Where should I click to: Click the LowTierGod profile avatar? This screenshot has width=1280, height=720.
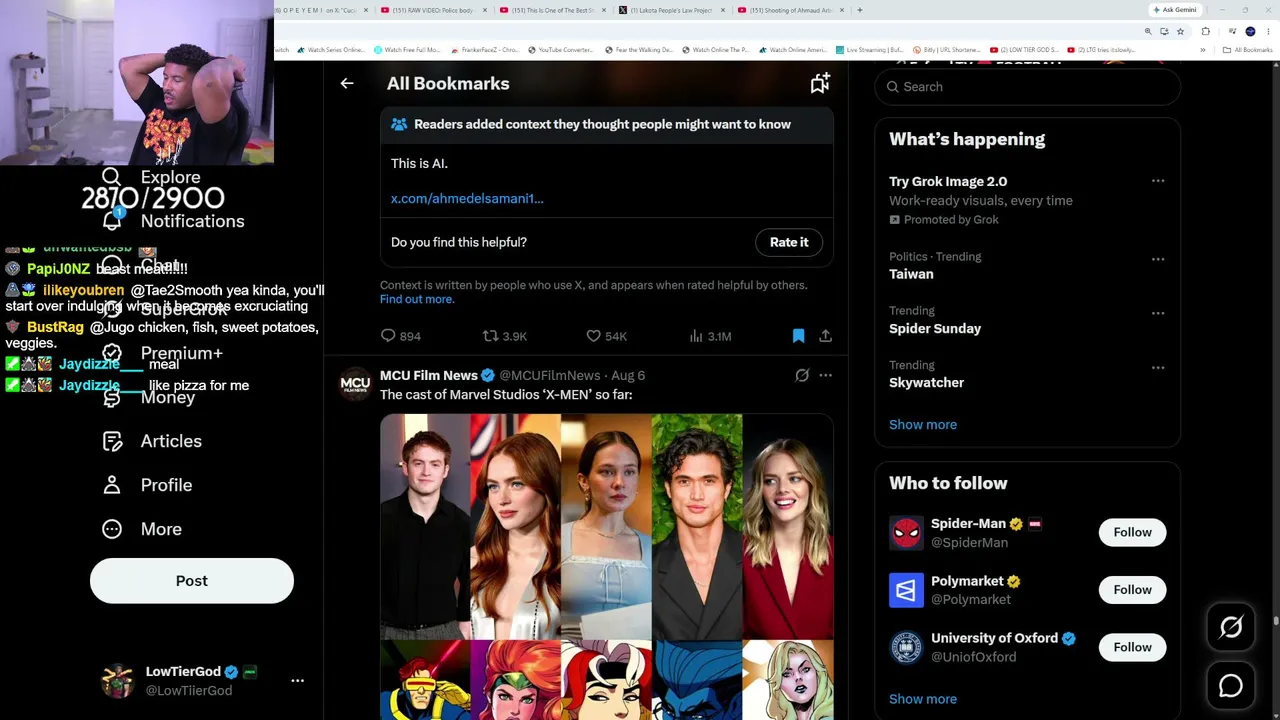pos(118,680)
